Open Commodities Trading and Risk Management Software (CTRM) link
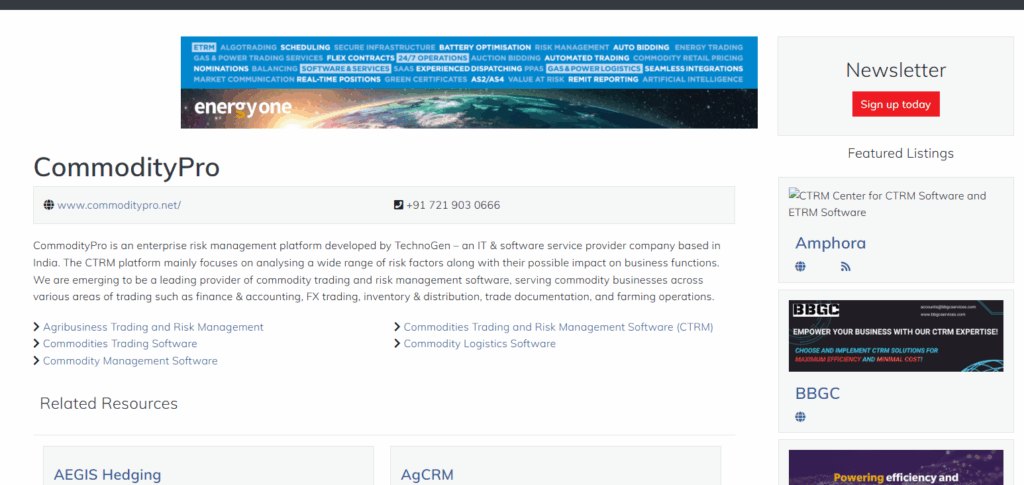Viewport: 1024px width, 485px height. pyautogui.click(x=558, y=327)
